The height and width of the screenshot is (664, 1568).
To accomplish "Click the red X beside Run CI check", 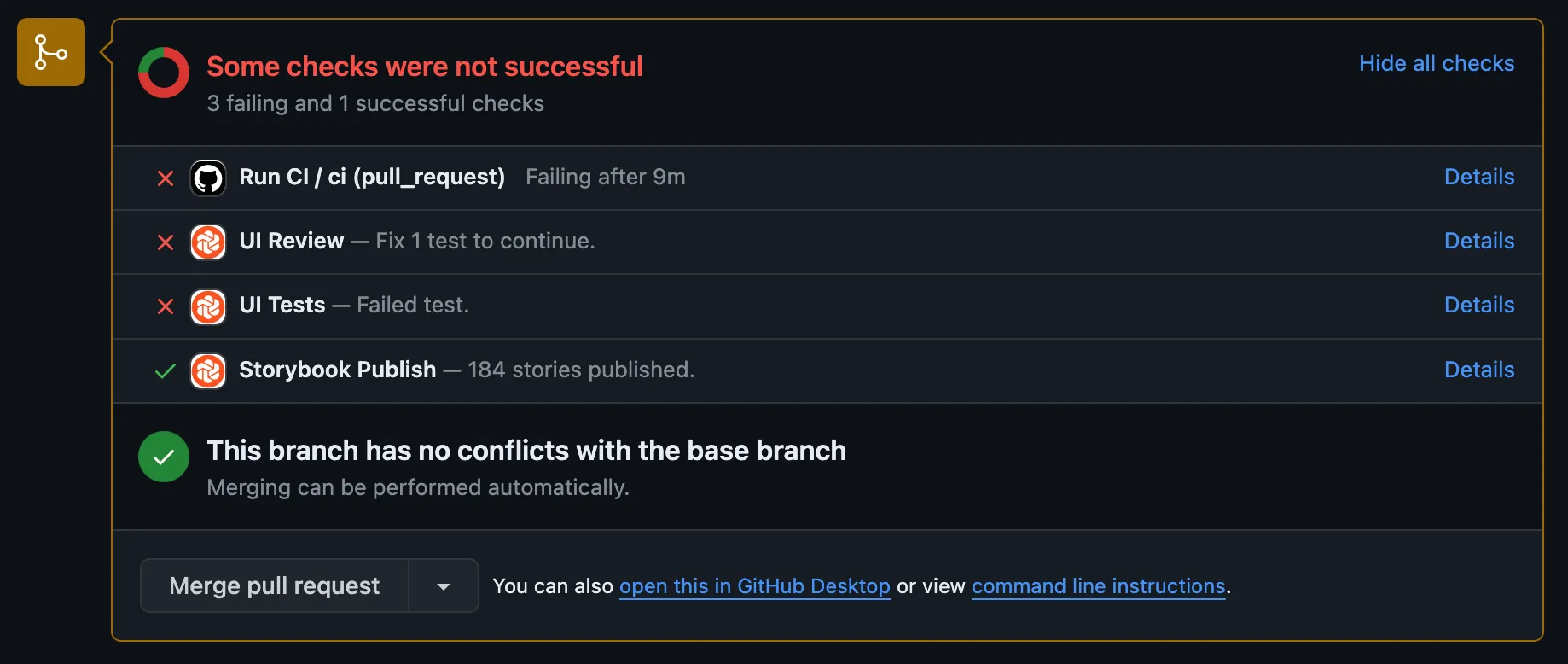I will (164, 178).
